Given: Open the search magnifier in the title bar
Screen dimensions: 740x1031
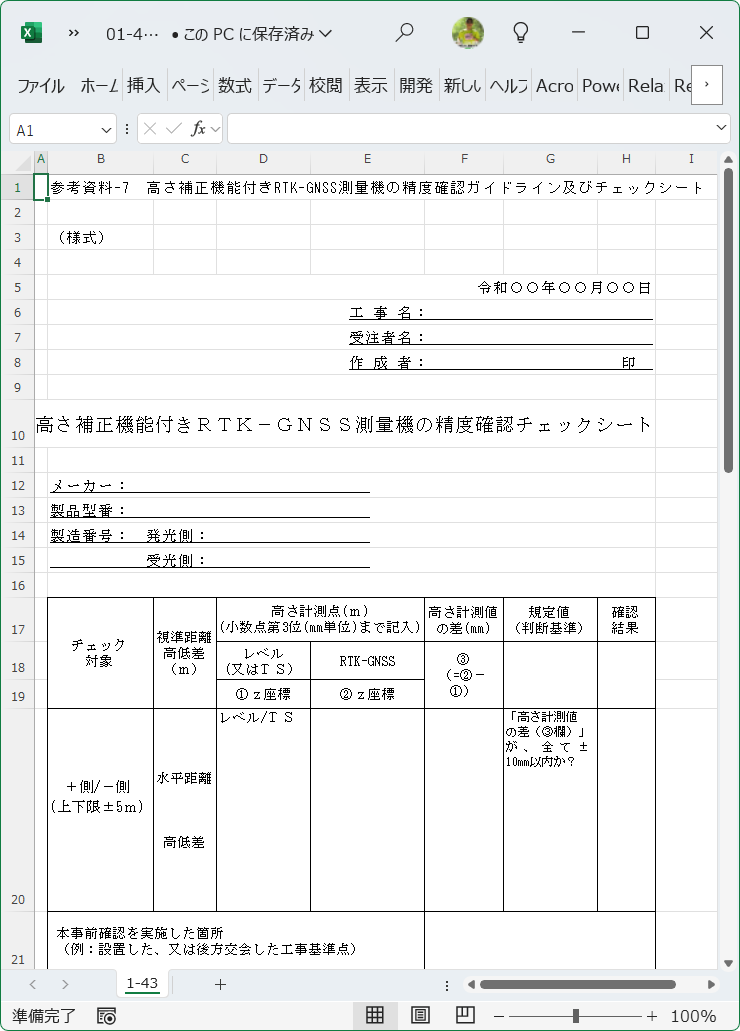Looking at the screenshot, I should (404, 32).
